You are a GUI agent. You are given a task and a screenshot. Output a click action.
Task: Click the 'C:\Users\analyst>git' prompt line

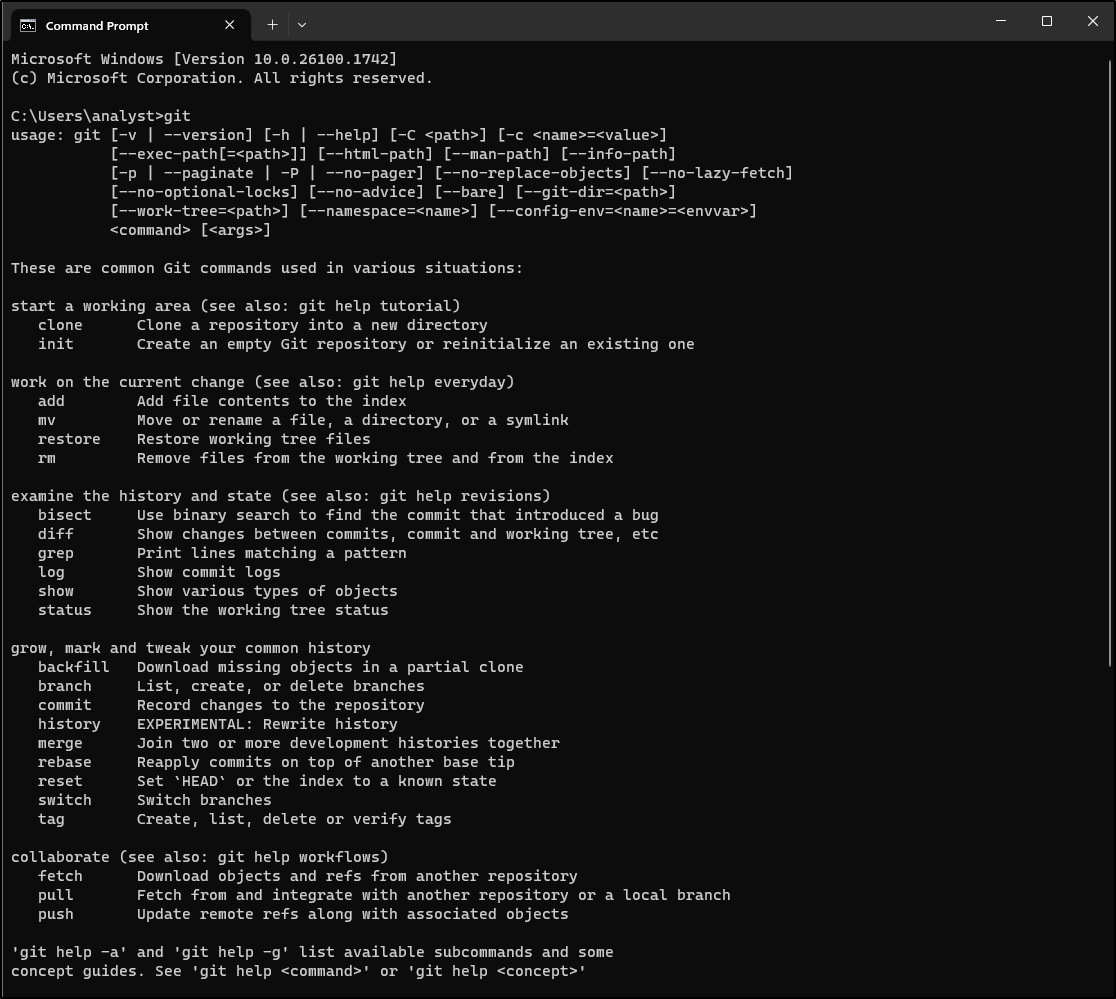(x=100, y=116)
